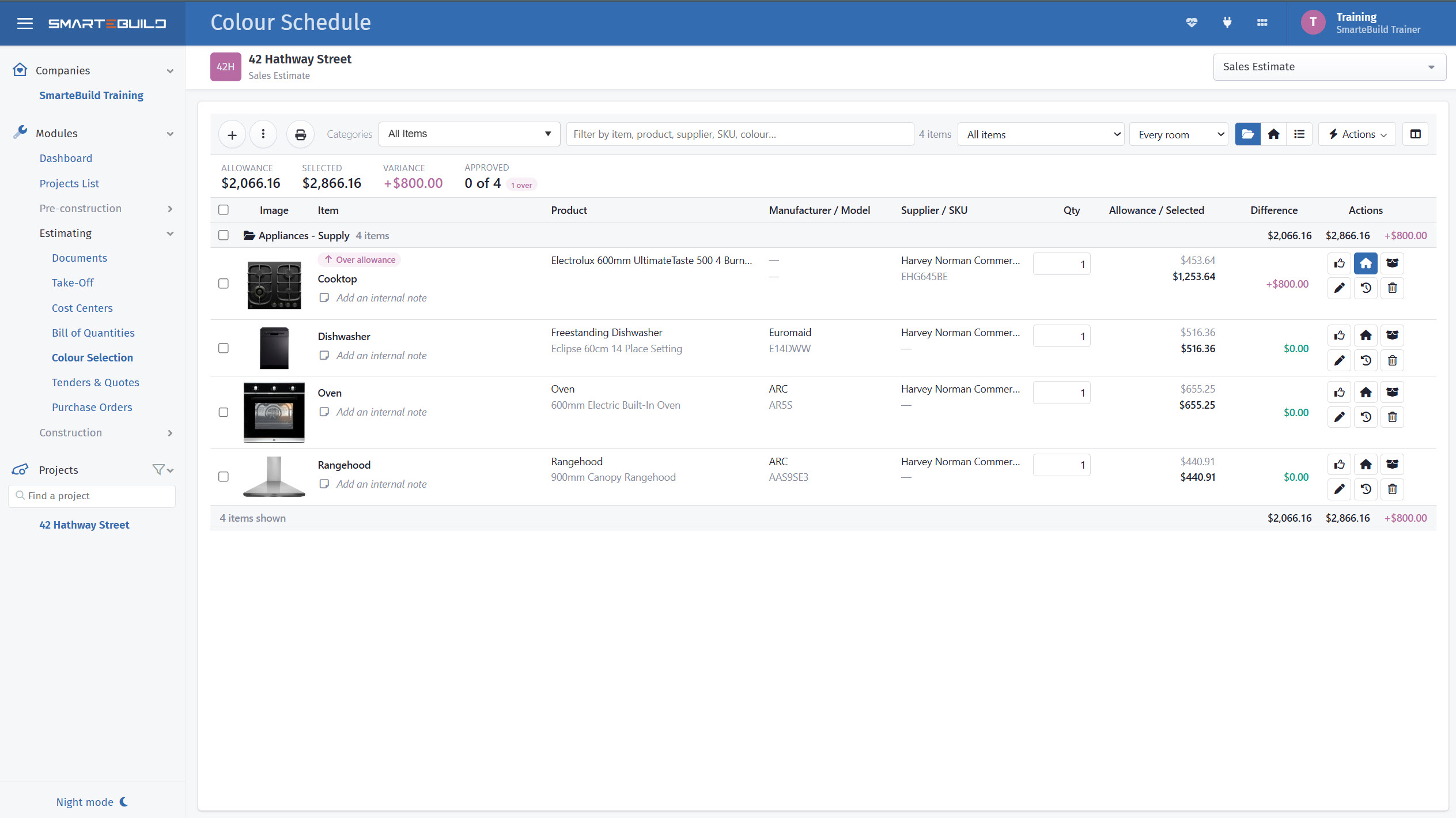Viewport: 1456px width, 818px height.
Task: Tick the select-all checkbox in table header
Action: 224,210
